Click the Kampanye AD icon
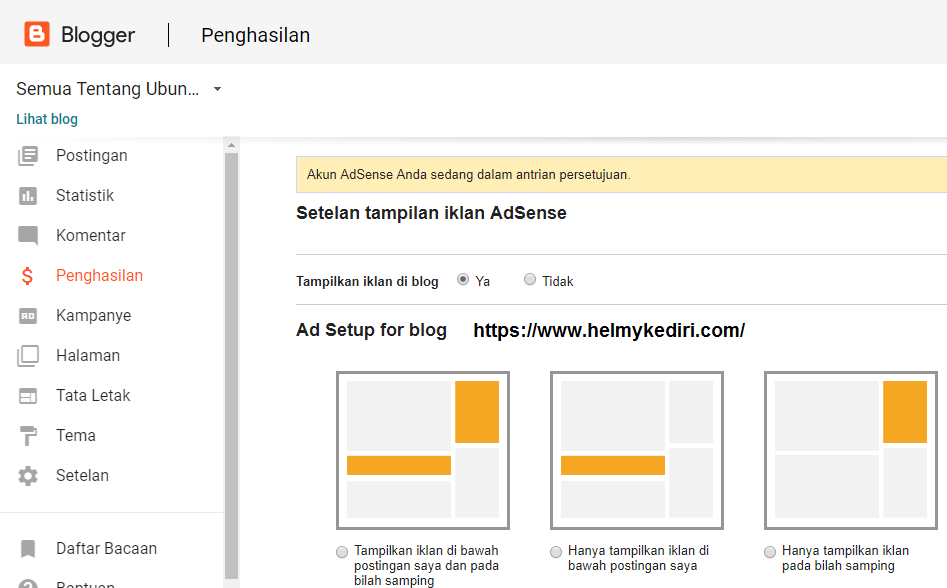The width and height of the screenshot is (947, 588). tap(28, 316)
